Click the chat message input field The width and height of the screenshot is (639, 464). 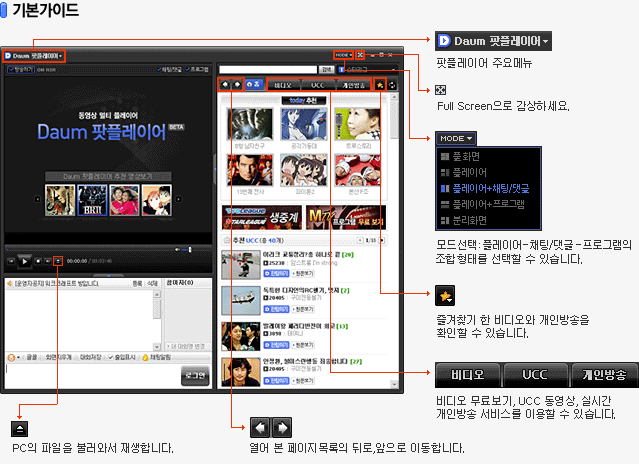[93, 376]
